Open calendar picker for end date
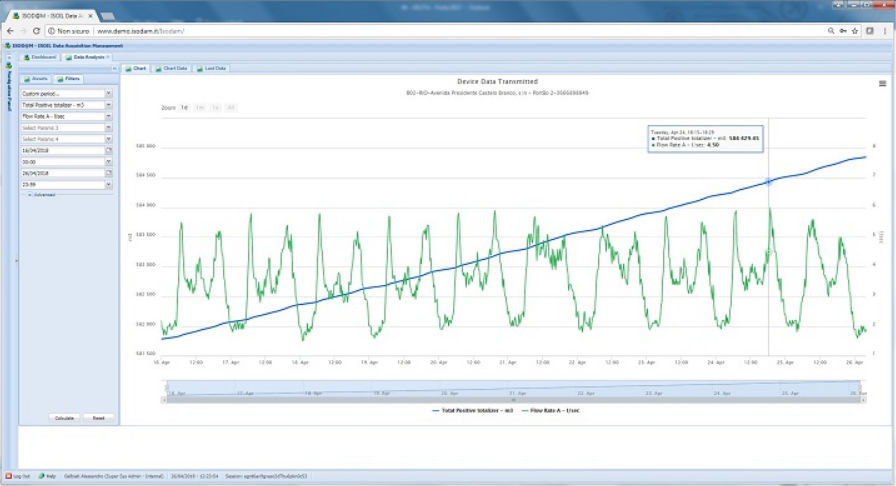The width and height of the screenshot is (896, 486). pyautogui.click(x=109, y=173)
